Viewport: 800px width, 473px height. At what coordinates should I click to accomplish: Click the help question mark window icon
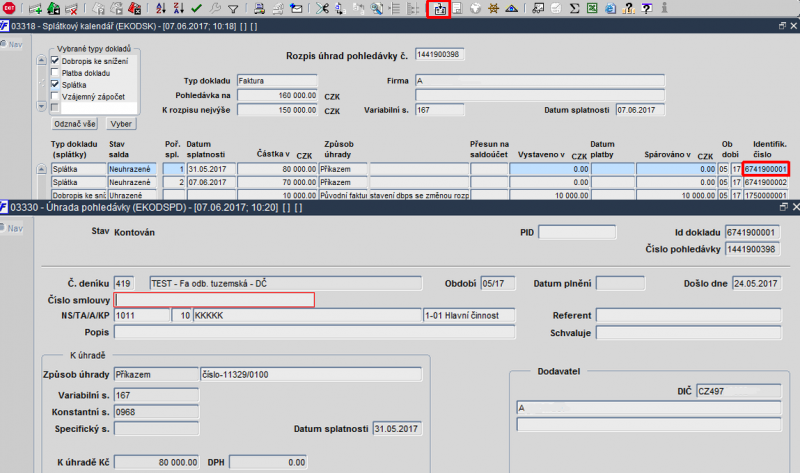click(646, 8)
